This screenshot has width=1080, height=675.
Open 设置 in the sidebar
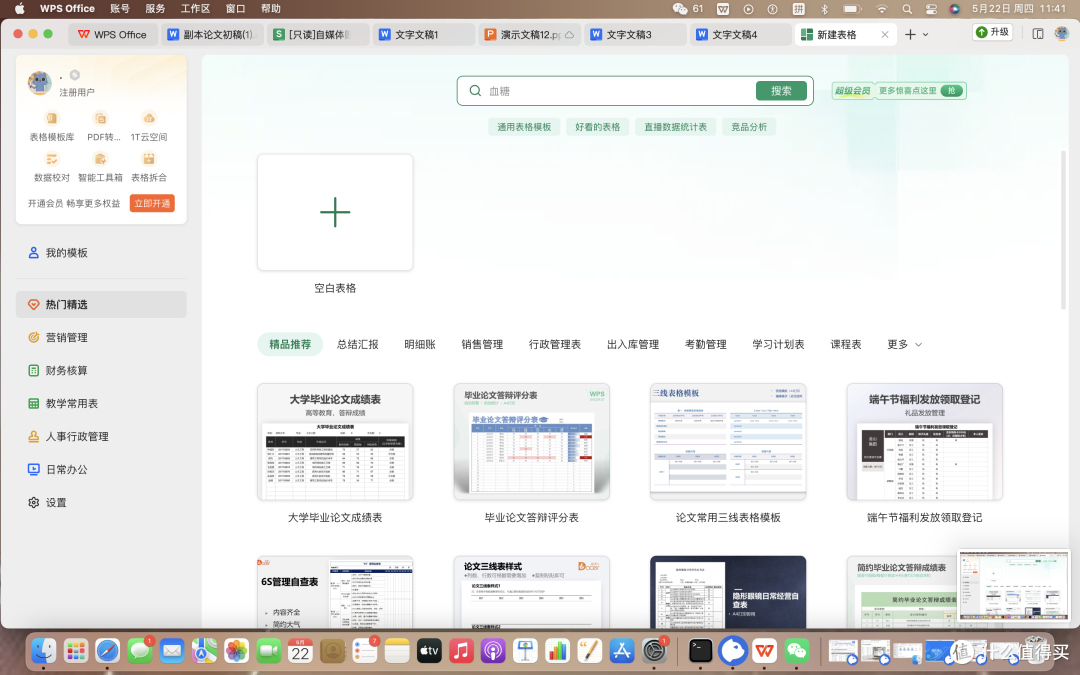pyautogui.click(x=101, y=503)
